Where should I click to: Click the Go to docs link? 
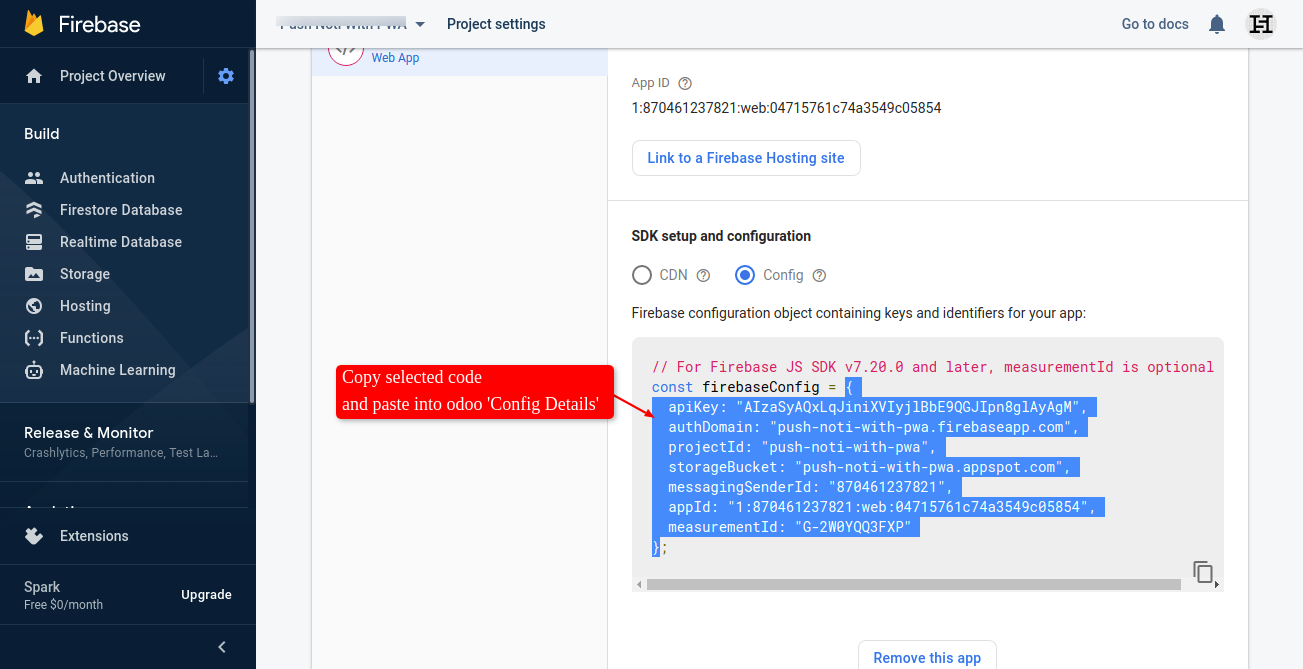(1155, 24)
